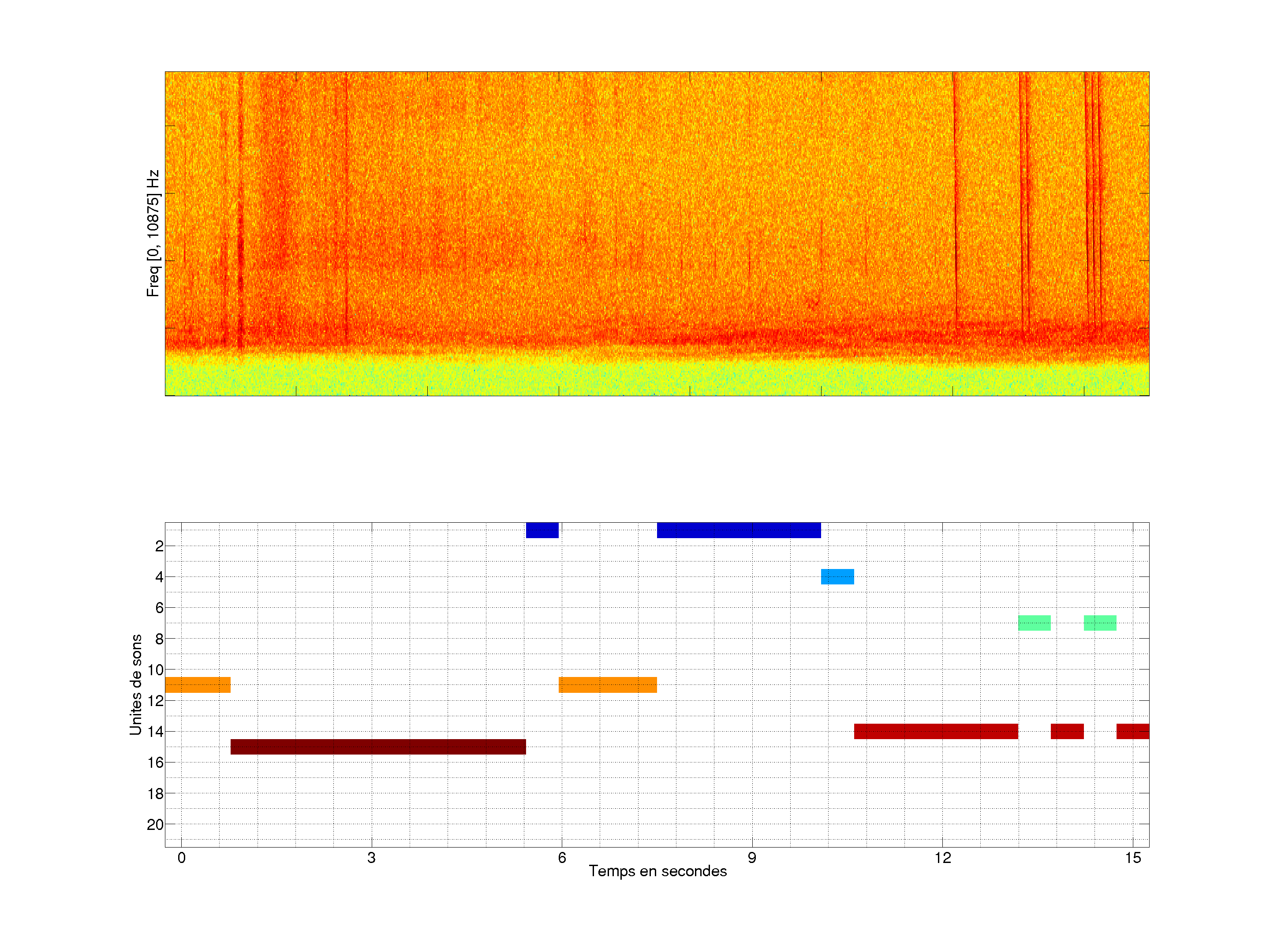This screenshot has width=1270, height=952.
Task: Click the dark maroon bar at unit 15
Action: click(x=378, y=747)
